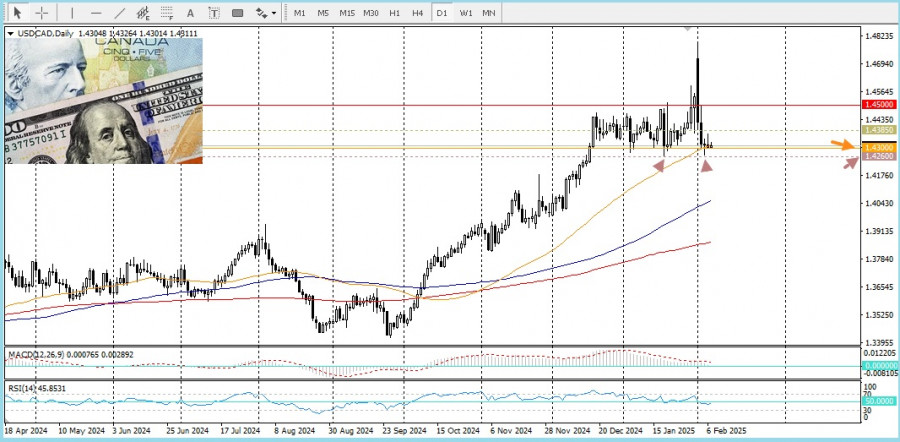Select the D1 daily timeframe
Viewport: 900px width, 442px height.
441,13
